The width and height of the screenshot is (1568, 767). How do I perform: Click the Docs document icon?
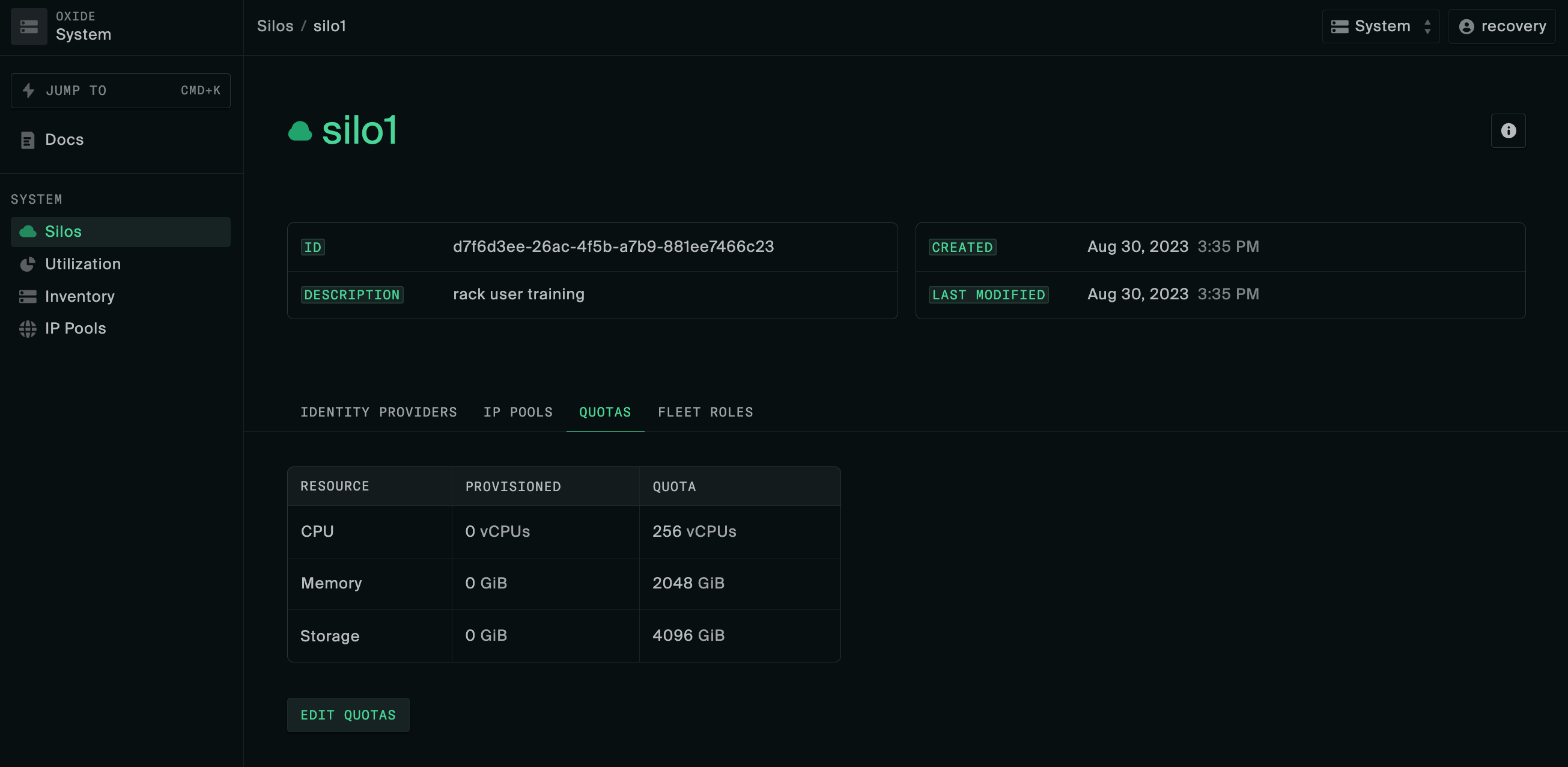click(28, 140)
